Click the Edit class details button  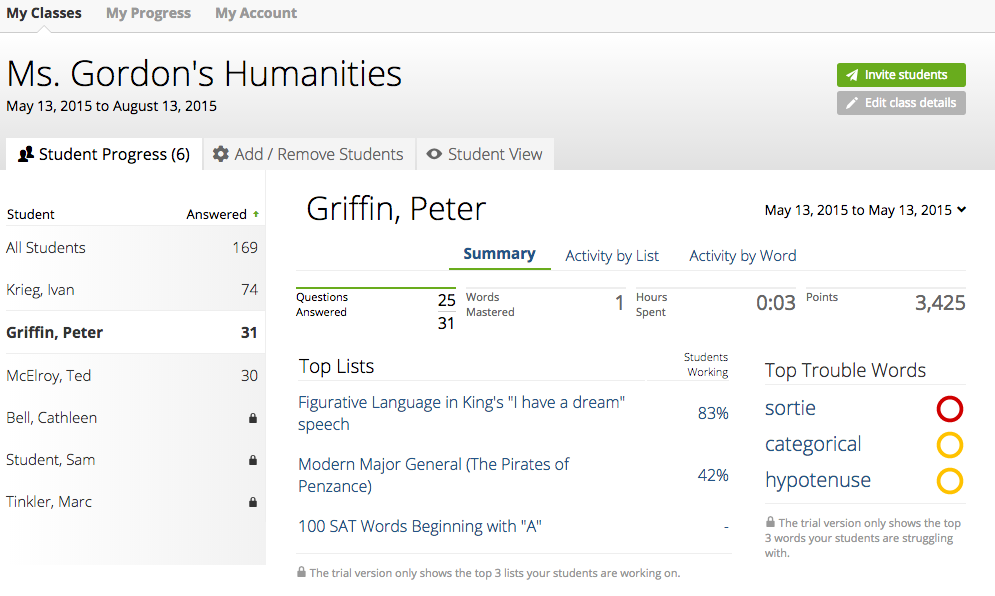pyautogui.click(x=901, y=103)
